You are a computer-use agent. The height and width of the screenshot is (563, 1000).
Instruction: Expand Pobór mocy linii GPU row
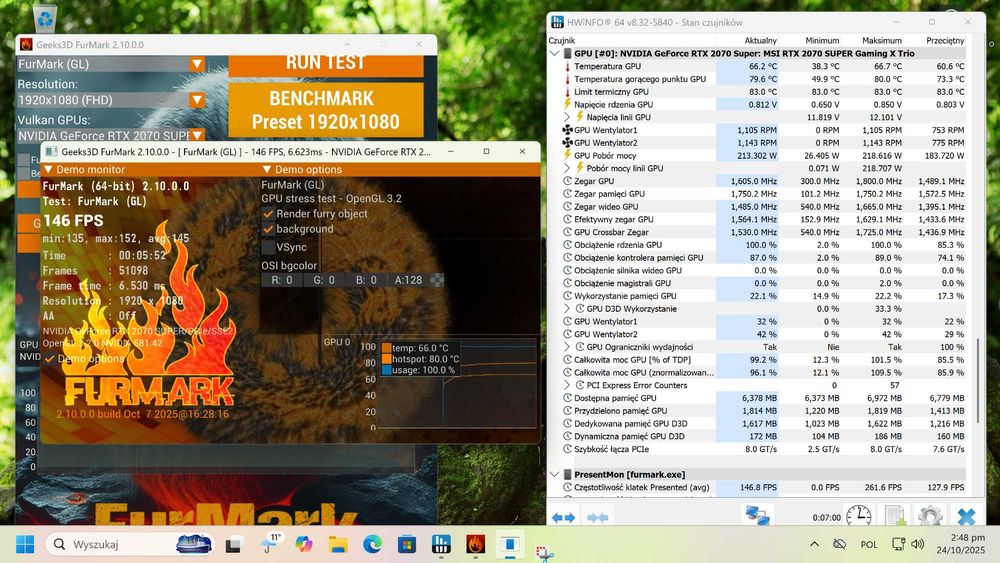pos(566,168)
